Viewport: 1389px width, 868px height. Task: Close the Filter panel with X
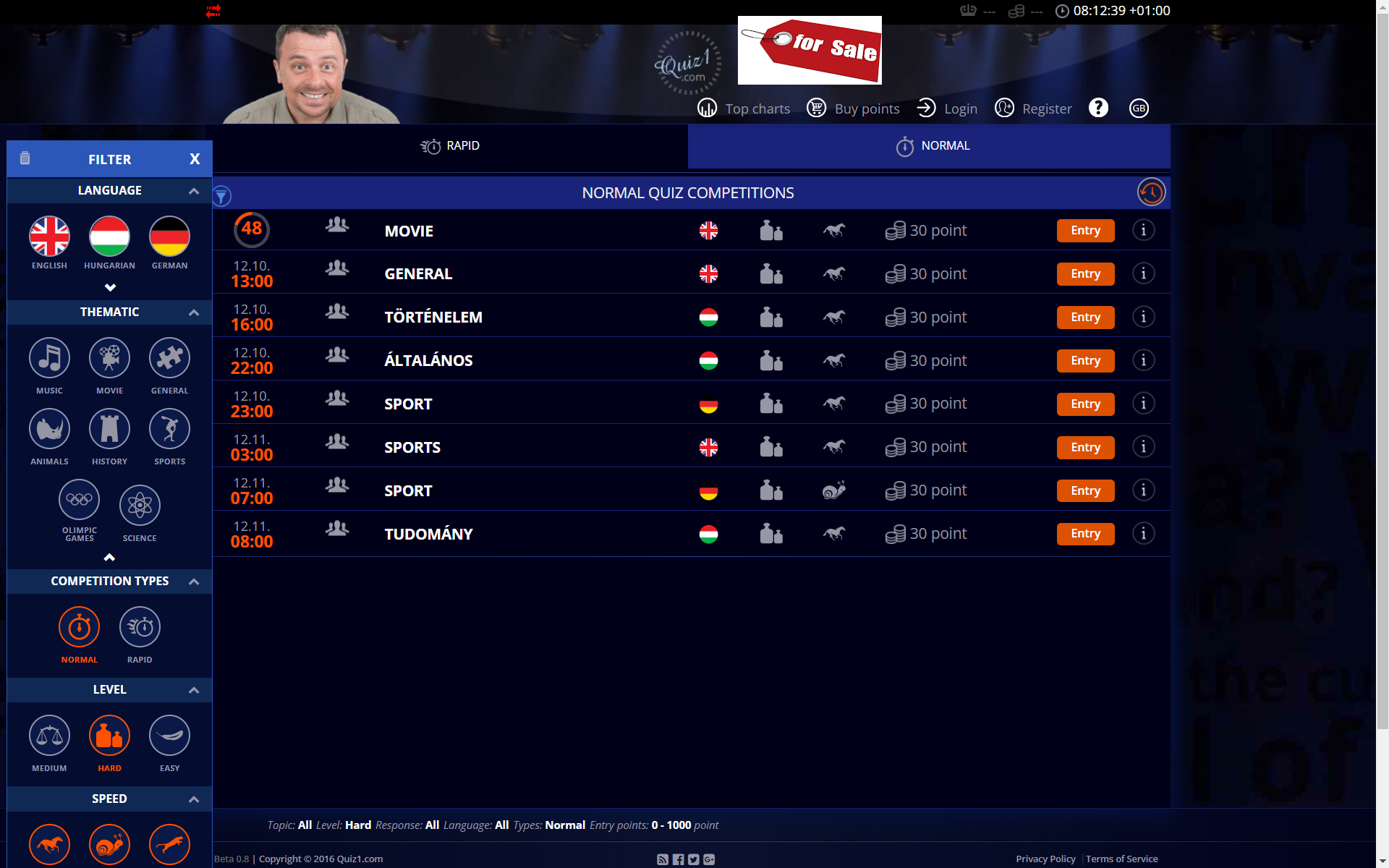tap(195, 159)
